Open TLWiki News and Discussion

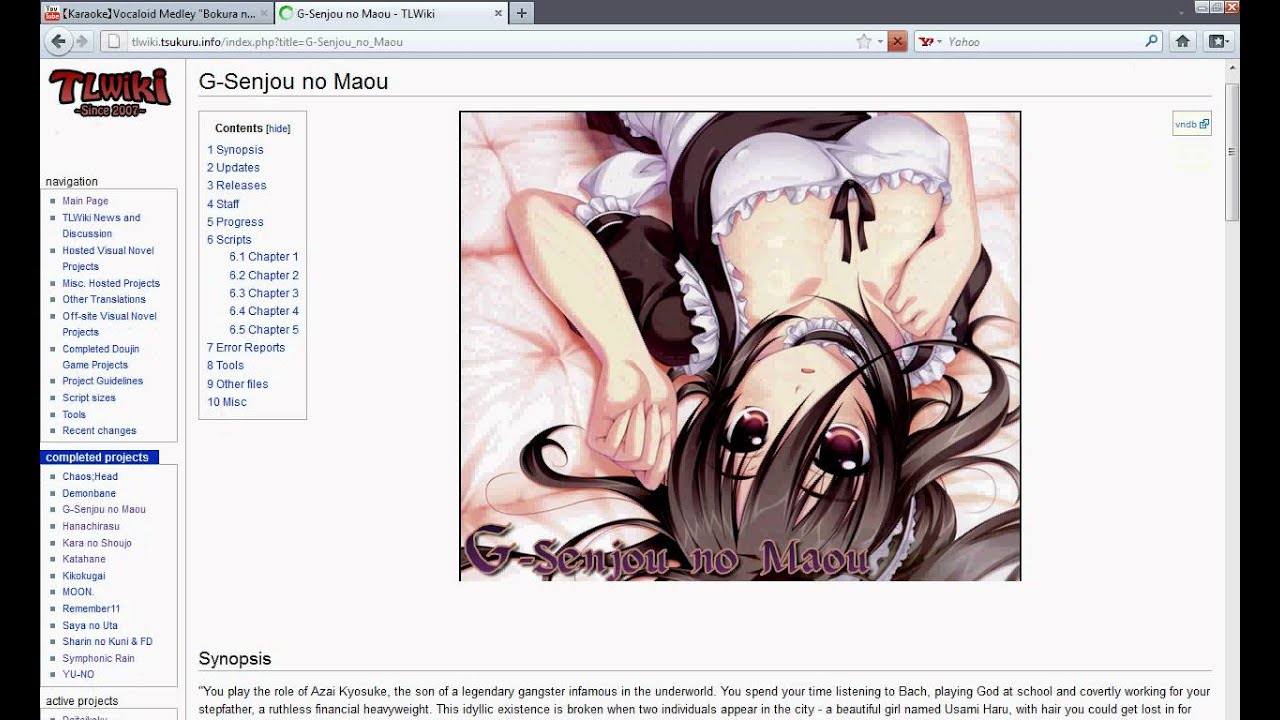tap(101, 225)
